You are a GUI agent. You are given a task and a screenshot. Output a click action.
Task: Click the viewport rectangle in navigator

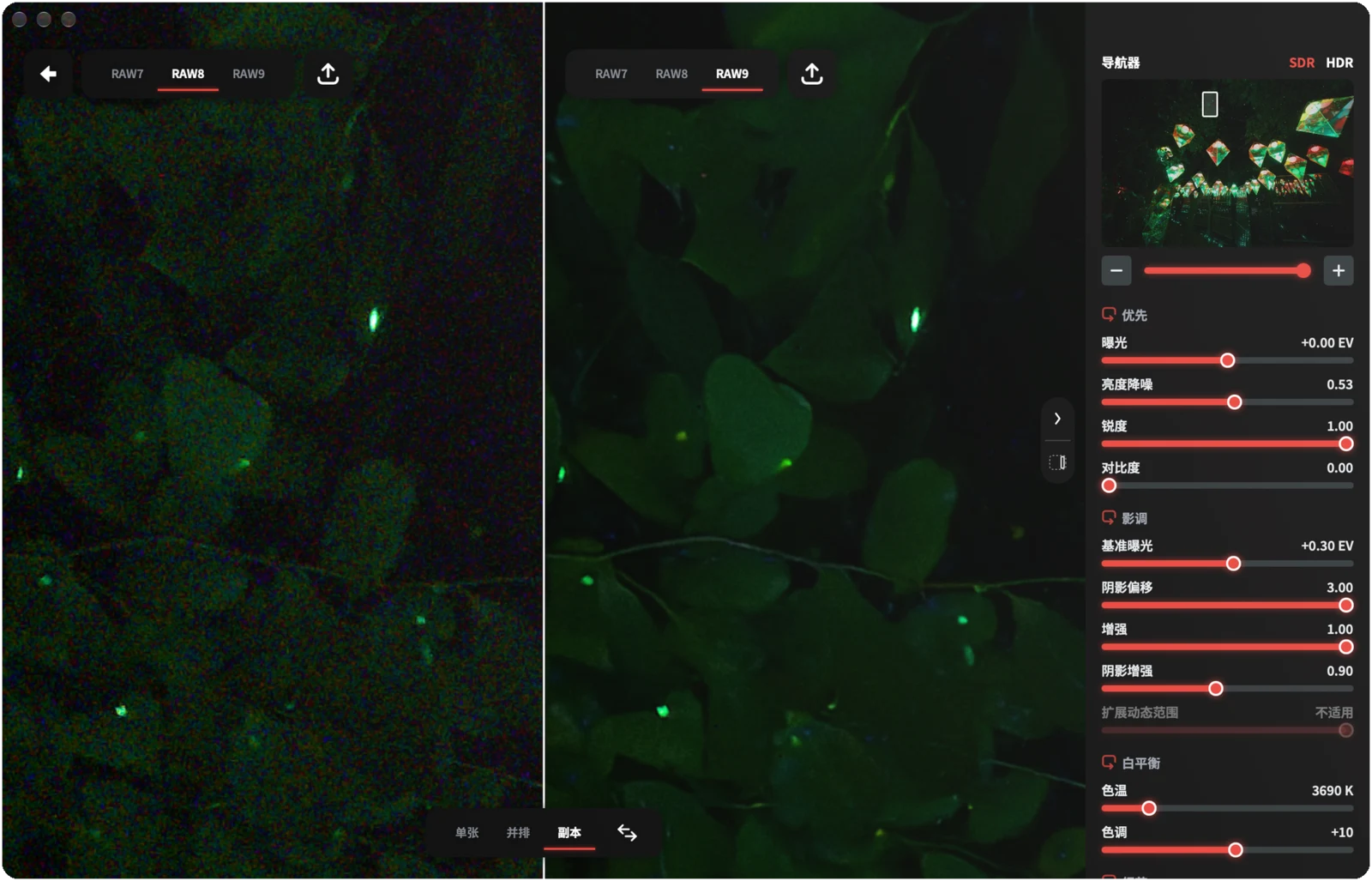coord(1210,105)
